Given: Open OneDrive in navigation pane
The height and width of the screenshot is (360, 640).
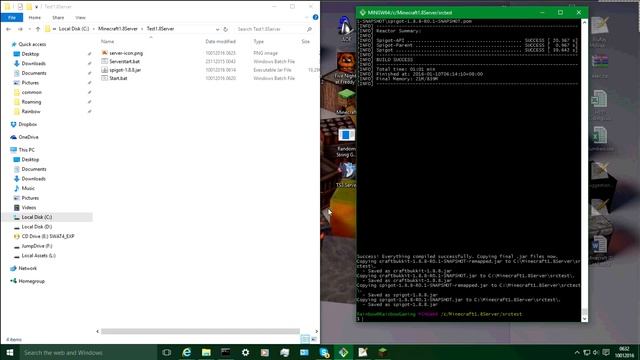Looking at the screenshot, I should pos(29,137).
